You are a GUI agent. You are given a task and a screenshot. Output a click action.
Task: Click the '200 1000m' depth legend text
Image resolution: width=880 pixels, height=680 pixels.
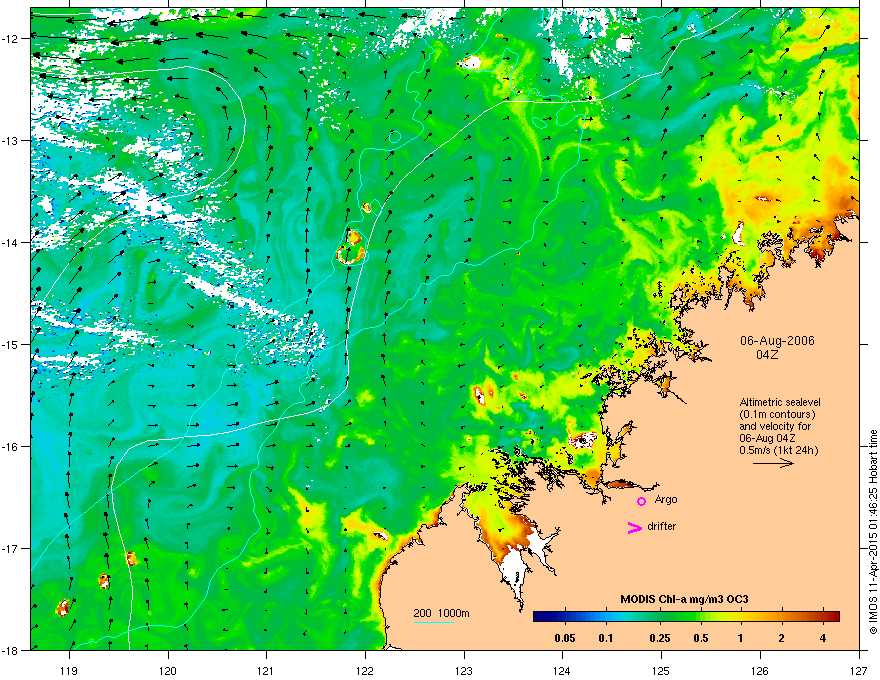point(441,613)
